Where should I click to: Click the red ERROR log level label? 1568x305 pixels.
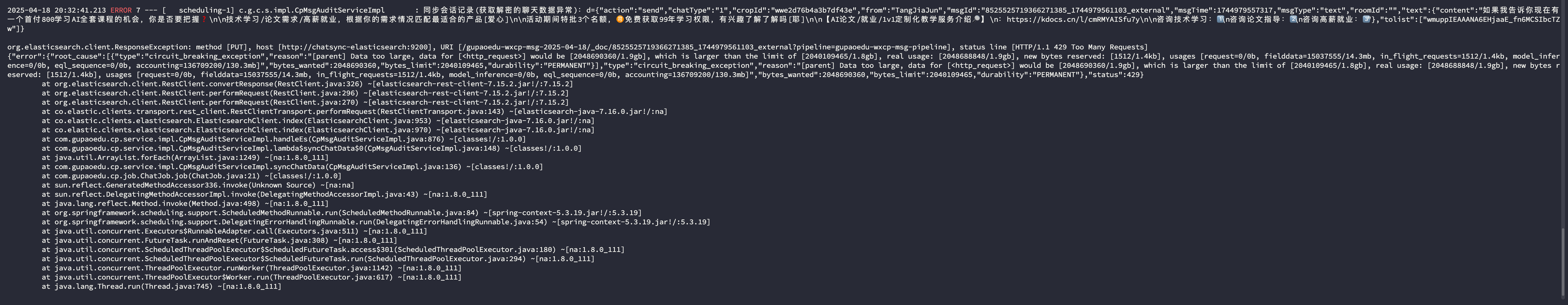click(x=120, y=10)
